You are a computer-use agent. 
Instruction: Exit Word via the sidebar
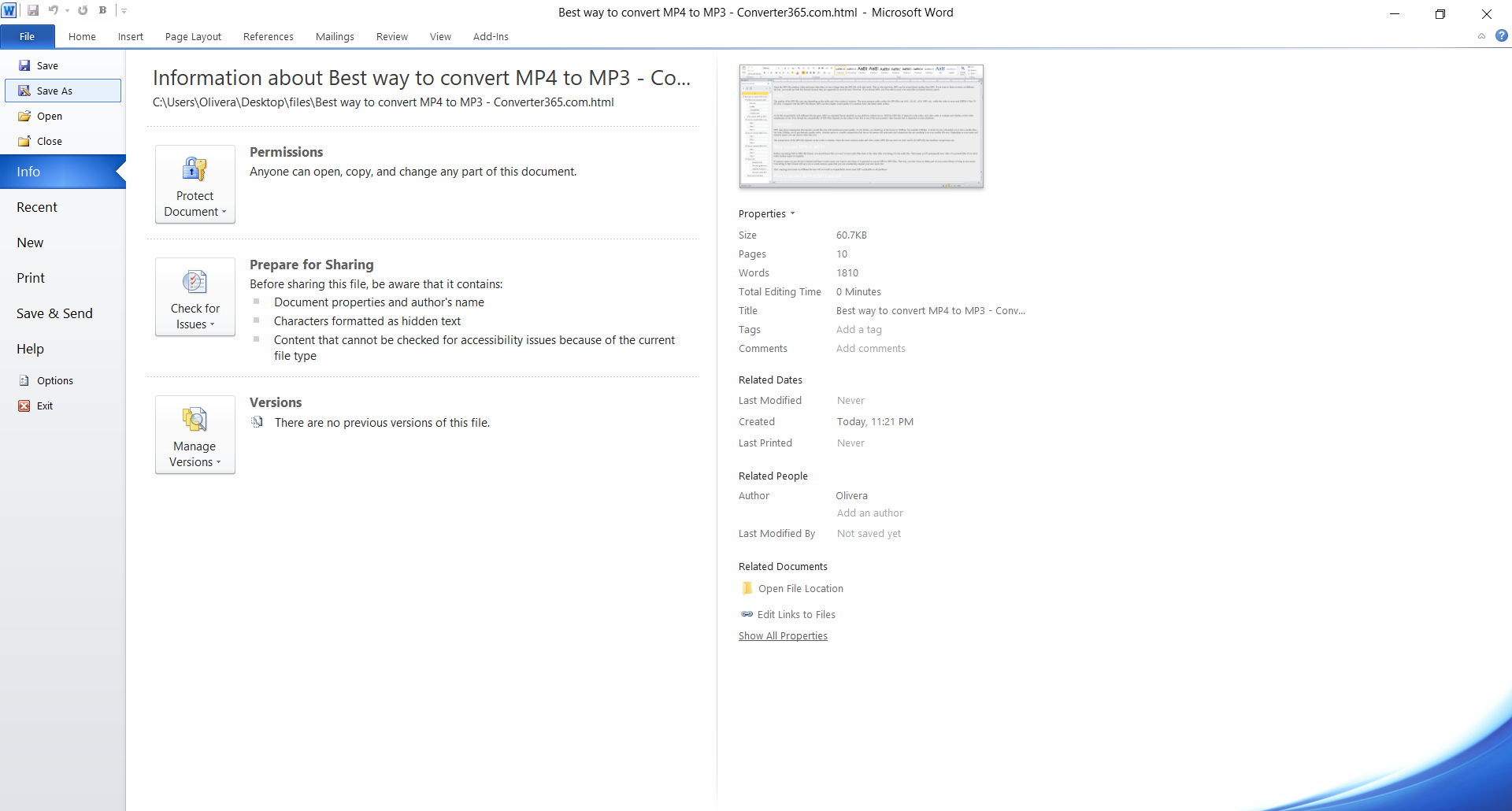tap(45, 405)
